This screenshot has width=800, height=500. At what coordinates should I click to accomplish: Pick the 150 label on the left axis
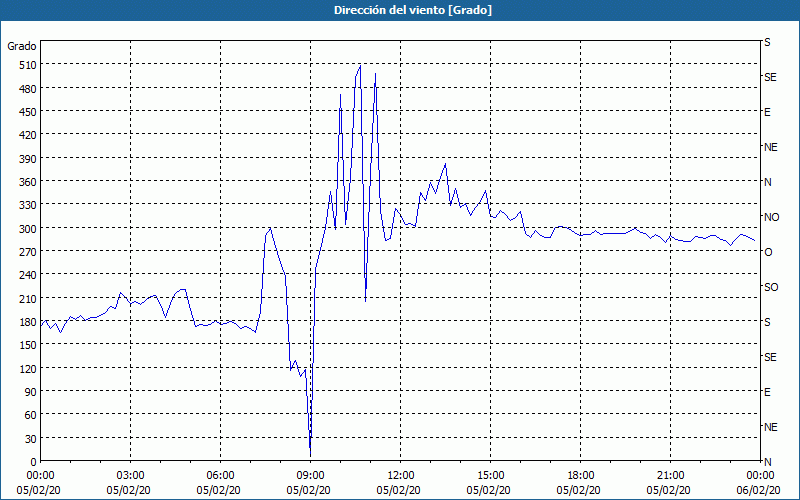28,345
